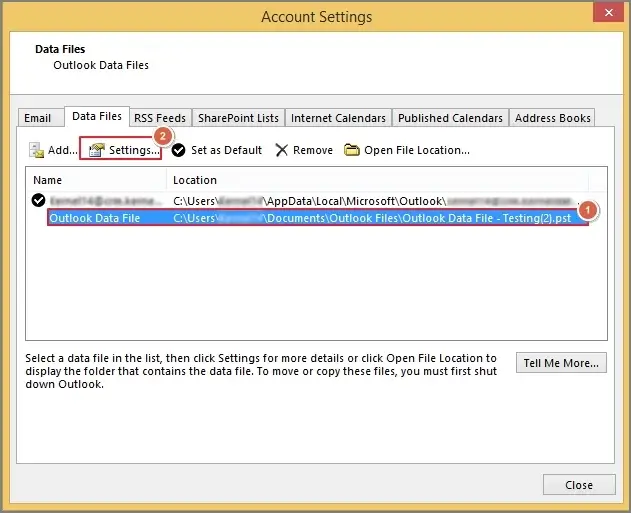Click the Remove X icon
The width and height of the screenshot is (631, 513).
click(281, 150)
